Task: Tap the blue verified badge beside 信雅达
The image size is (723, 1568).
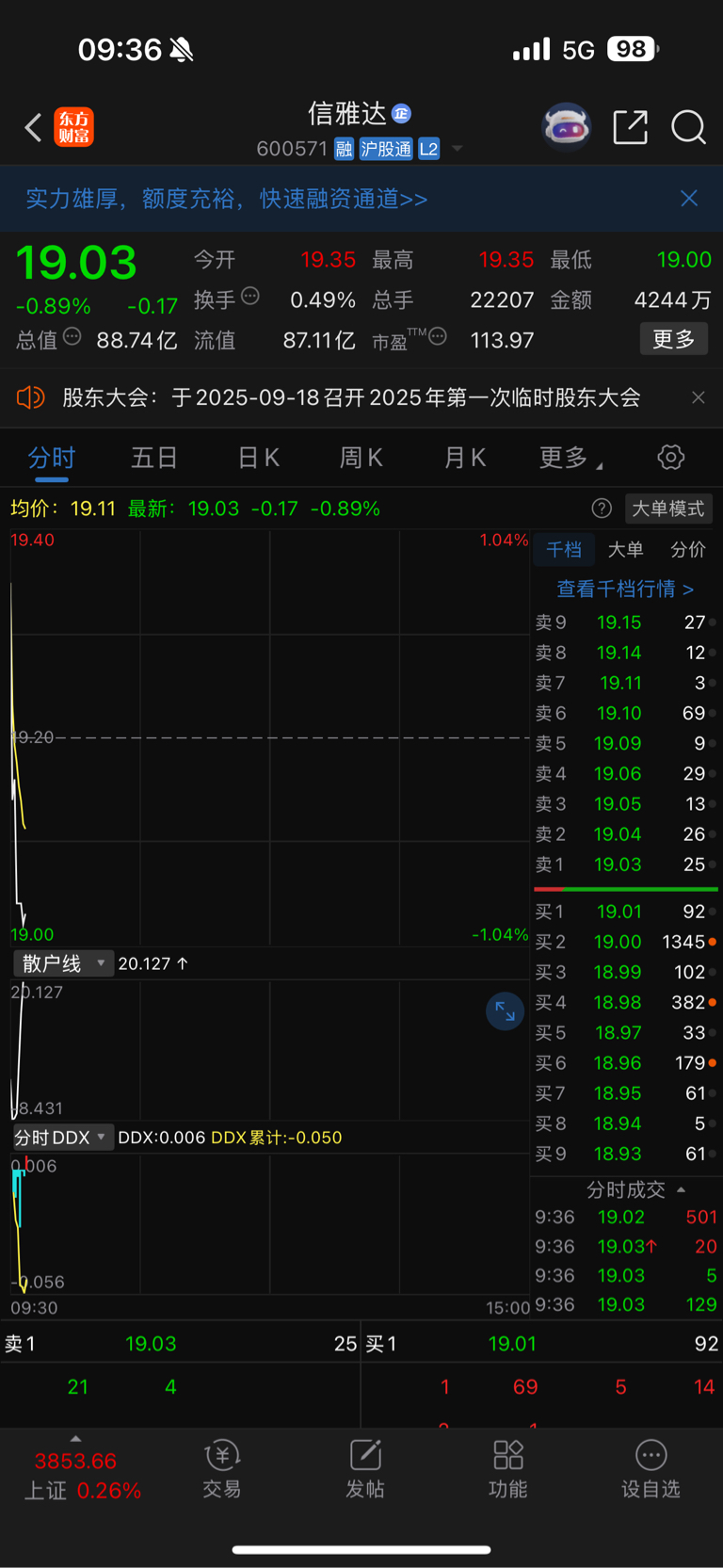Action: point(402,114)
